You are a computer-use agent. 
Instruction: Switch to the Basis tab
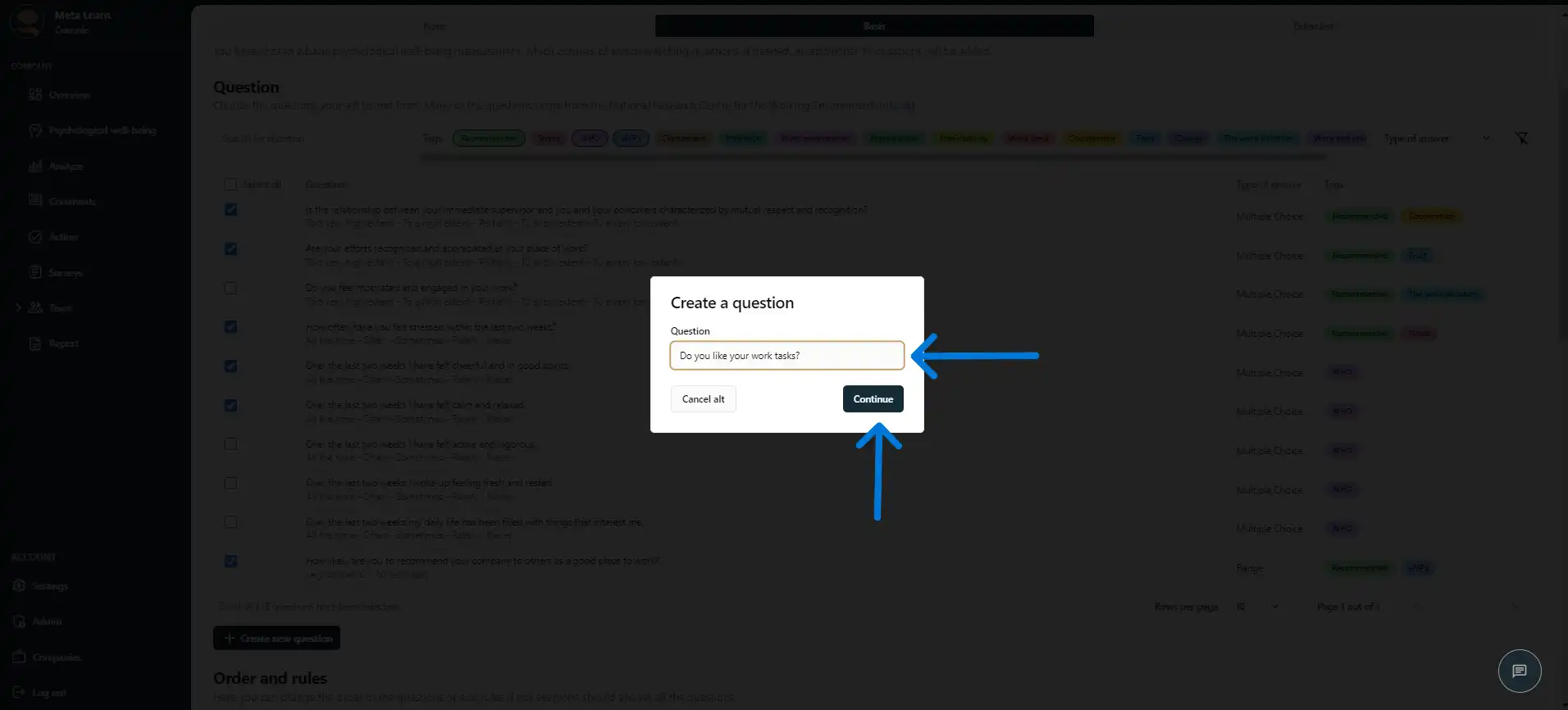(x=873, y=26)
